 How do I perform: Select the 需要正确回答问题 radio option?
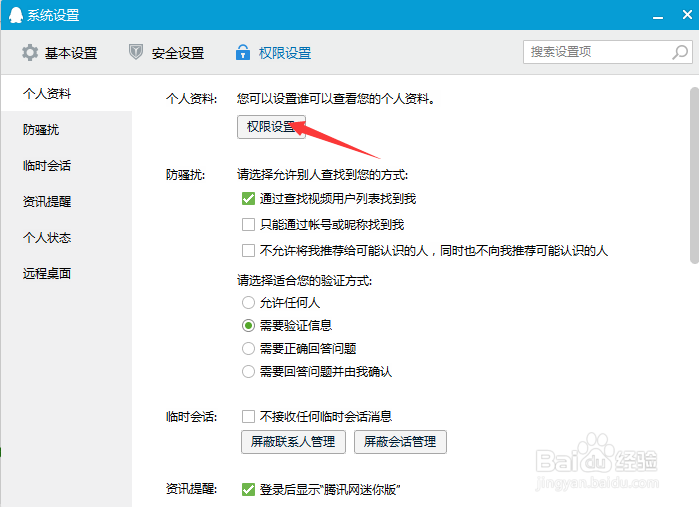click(x=248, y=348)
